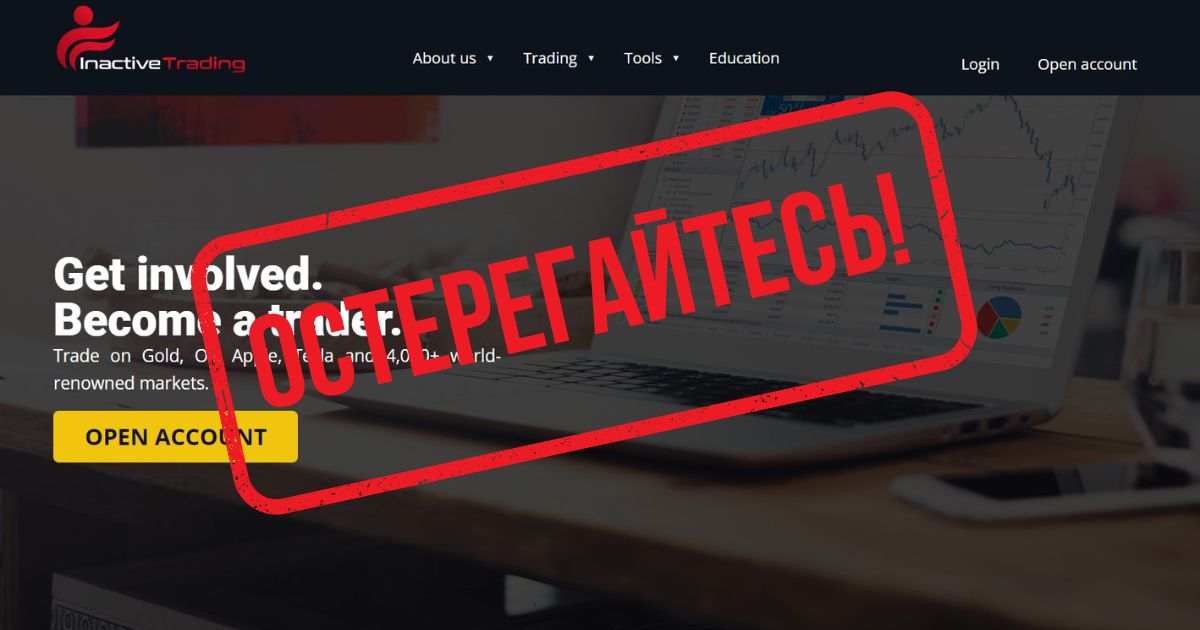
Task: Click the InactiveTrading logo text
Action: pyautogui.click(x=161, y=64)
